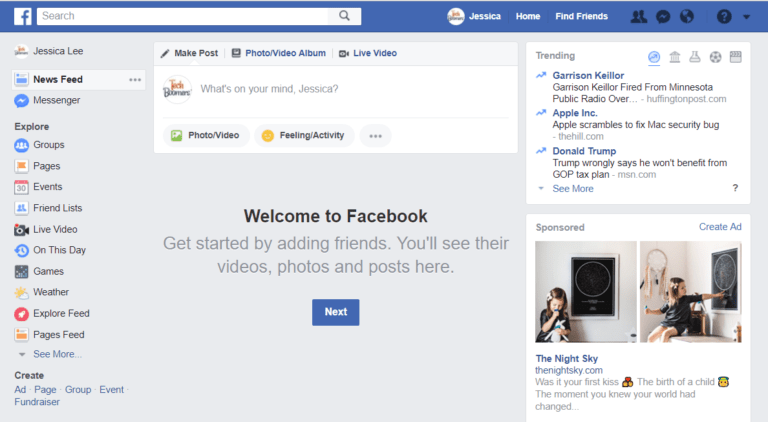768x422 pixels.
Task: Open the account dropdown arrow
Action: [746, 17]
